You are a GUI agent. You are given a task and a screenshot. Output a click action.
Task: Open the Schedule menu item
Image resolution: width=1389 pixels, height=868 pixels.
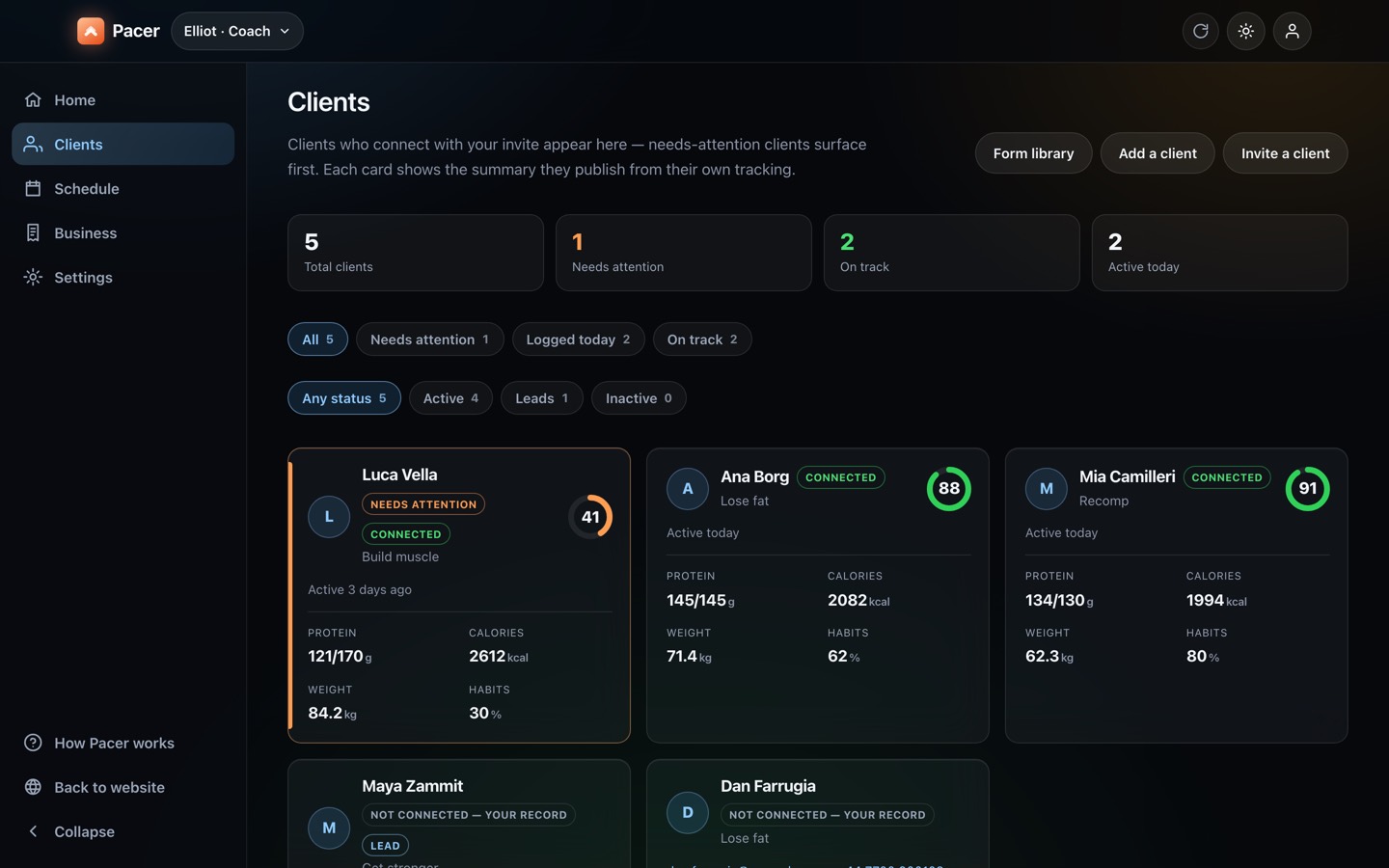(123, 188)
